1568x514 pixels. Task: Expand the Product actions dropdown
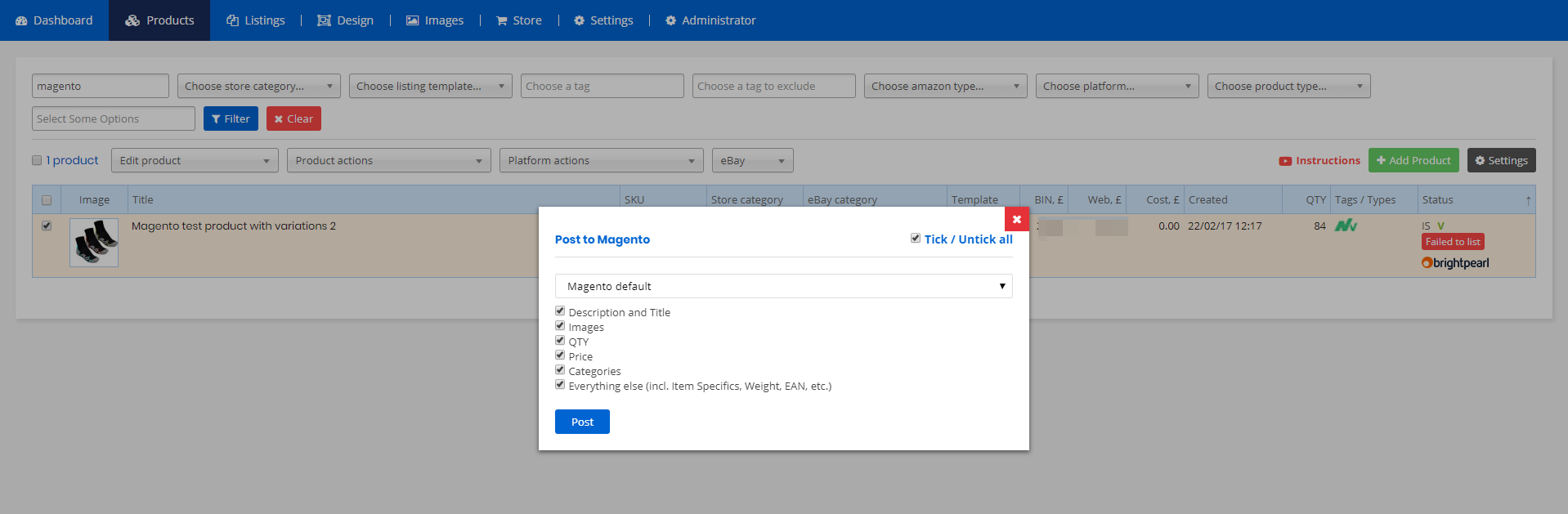click(x=389, y=160)
